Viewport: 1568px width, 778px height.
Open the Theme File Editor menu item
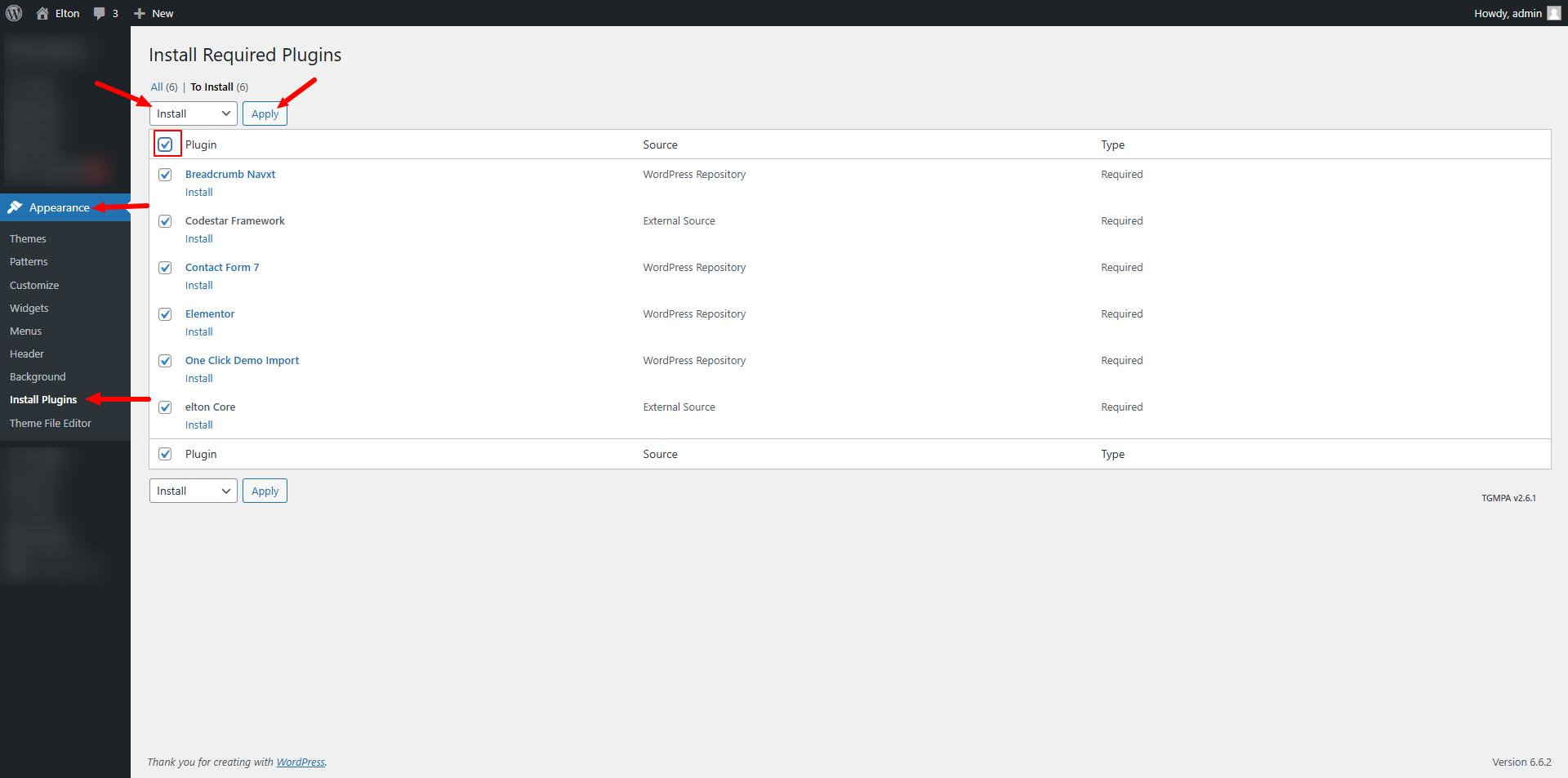point(51,424)
